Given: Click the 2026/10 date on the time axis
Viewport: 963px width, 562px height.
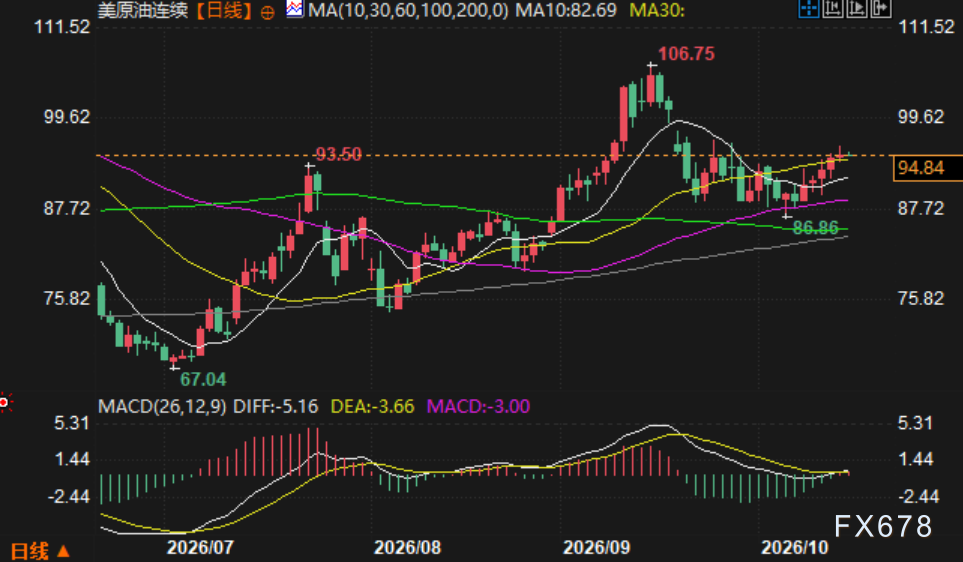Looking at the screenshot, I should [x=795, y=547].
